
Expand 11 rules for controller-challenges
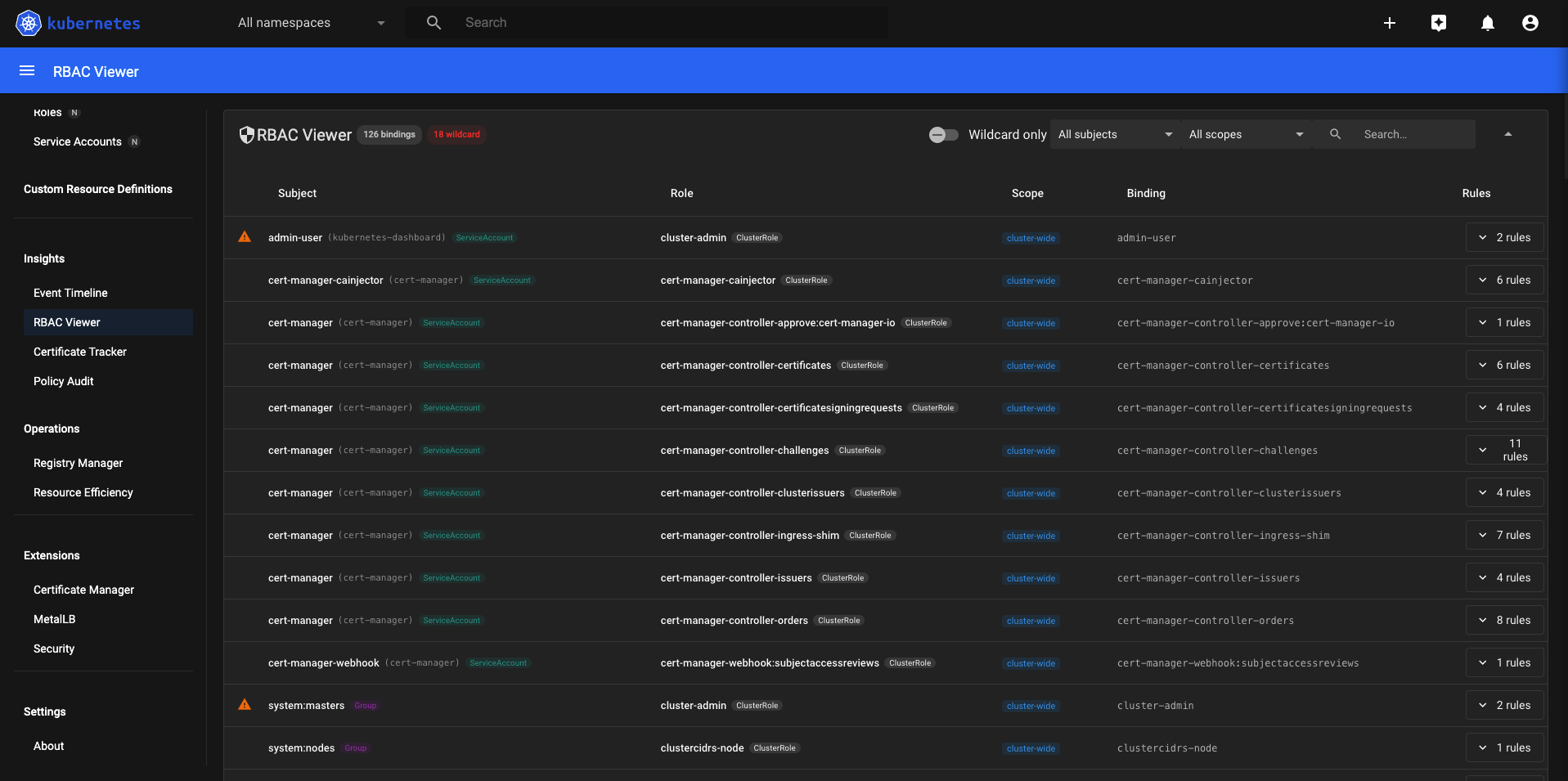[1505, 450]
